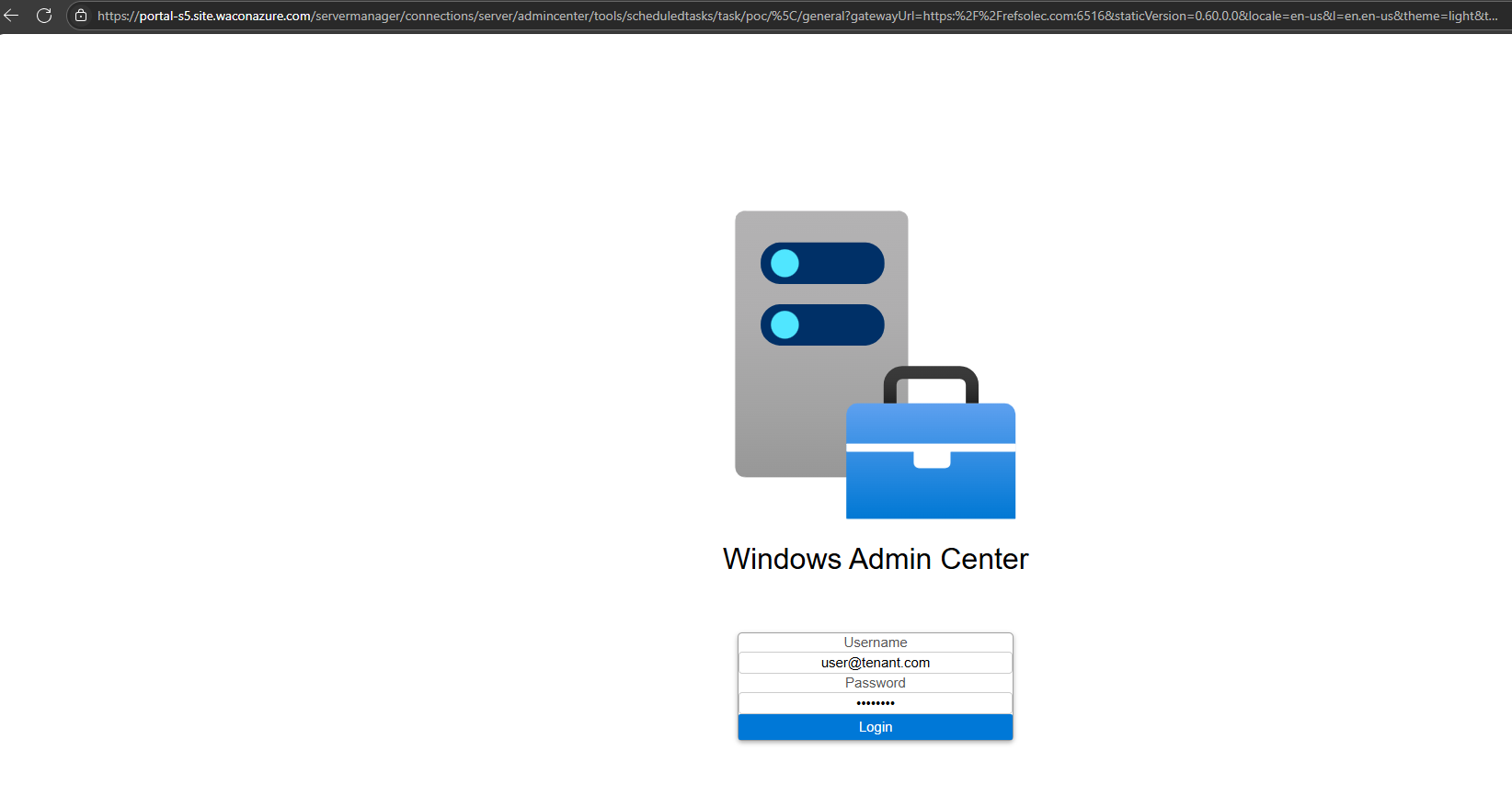Open site info via the lock icon

[81, 16]
